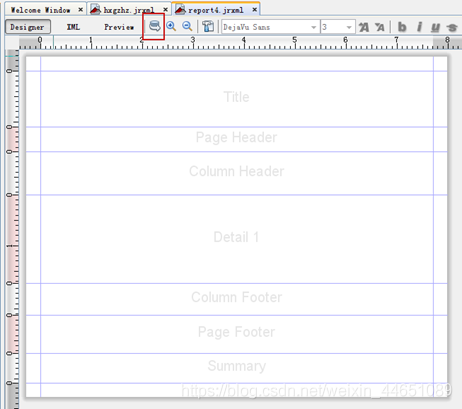
Task: Toggle italic text formatting
Action: pos(419,27)
